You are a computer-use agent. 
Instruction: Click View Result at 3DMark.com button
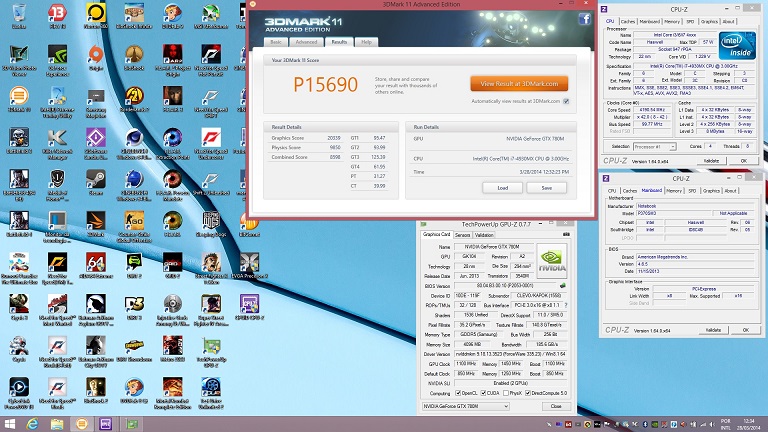click(x=519, y=84)
